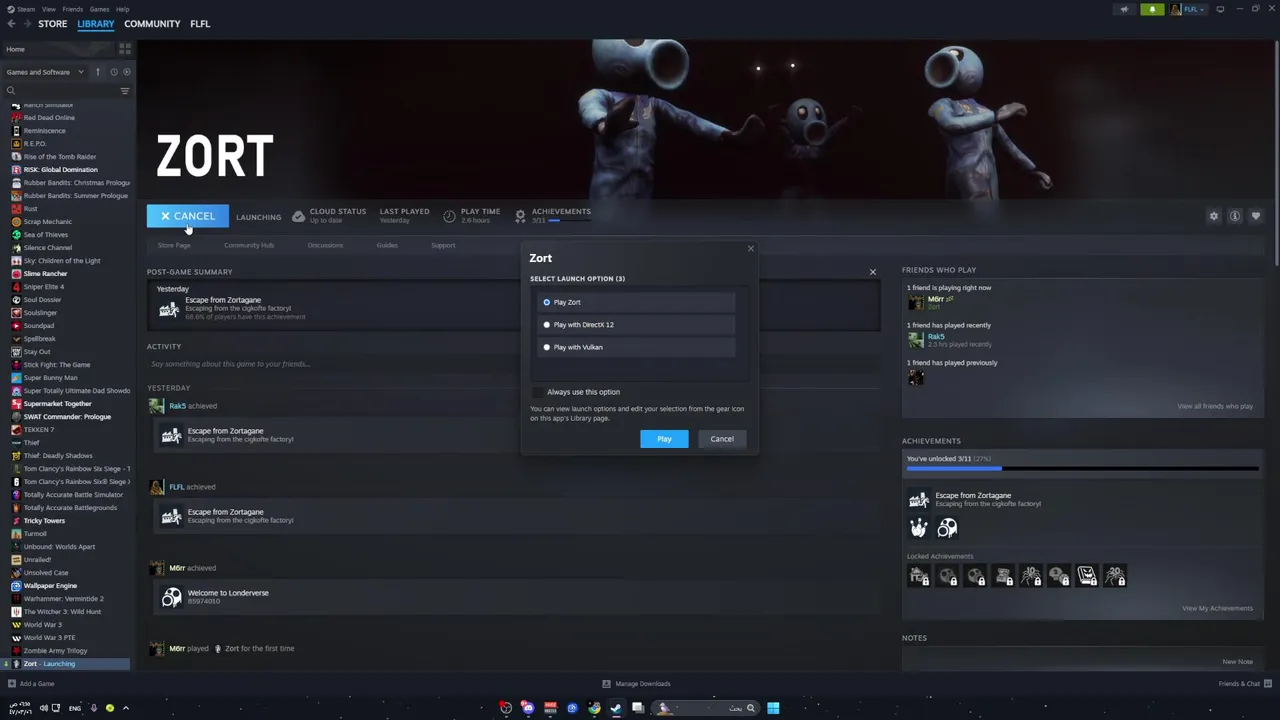Viewport: 1280px width, 720px height.
Task: Open Zort Store Page tab
Action: tap(174, 245)
